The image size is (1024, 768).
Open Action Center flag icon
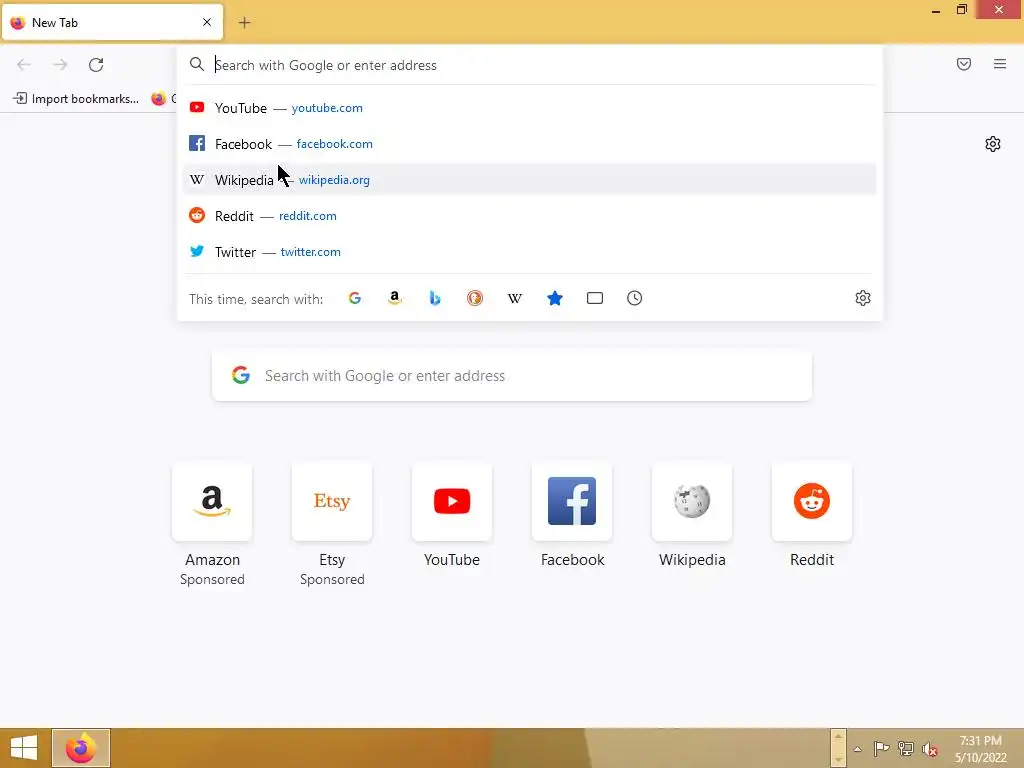click(x=881, y=749)
